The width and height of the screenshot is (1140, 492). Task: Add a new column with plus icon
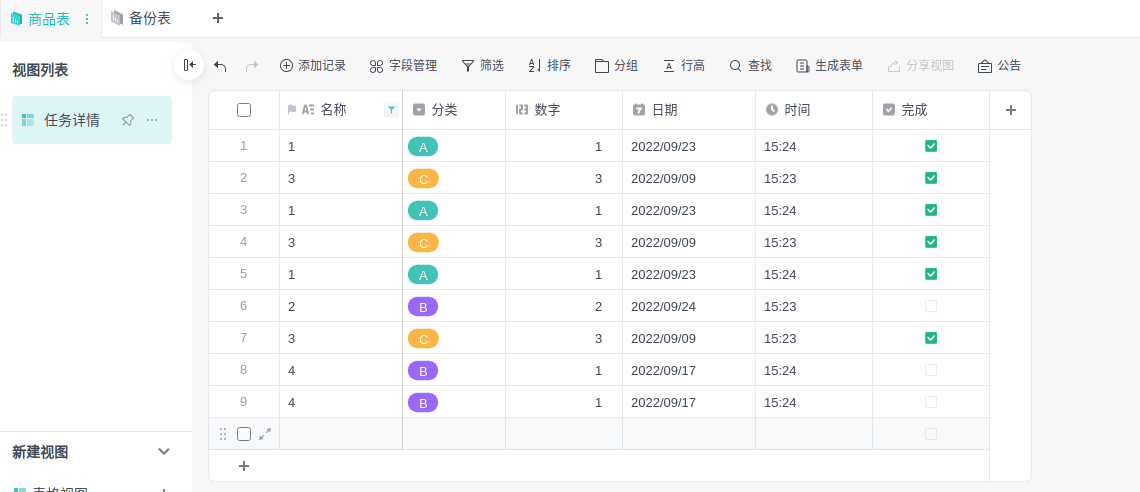coord(1010,110)
